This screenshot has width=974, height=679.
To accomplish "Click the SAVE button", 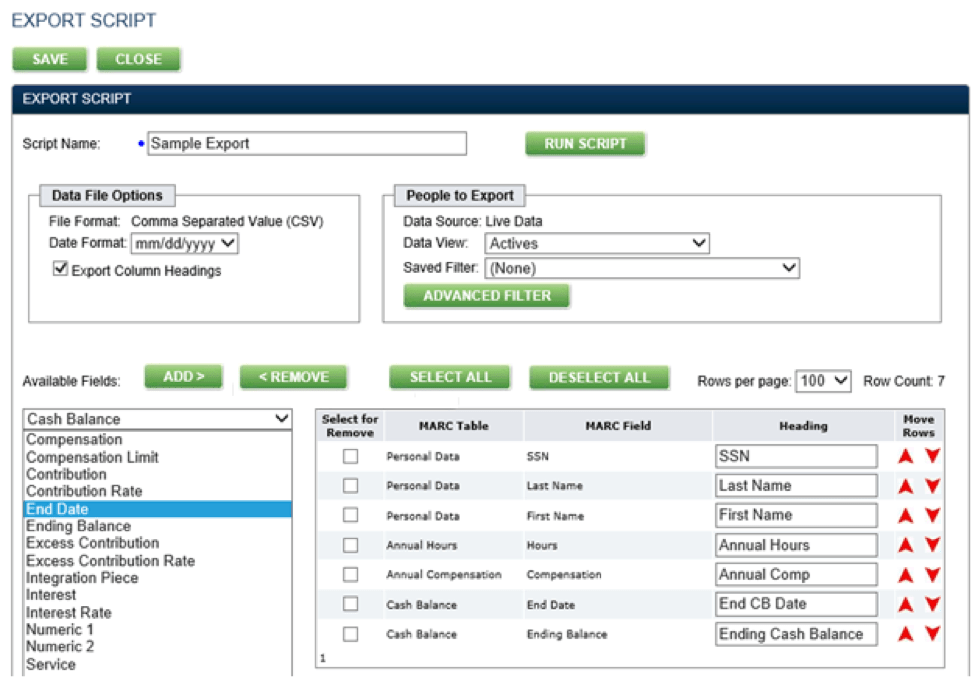I will (x=50, y=60).
